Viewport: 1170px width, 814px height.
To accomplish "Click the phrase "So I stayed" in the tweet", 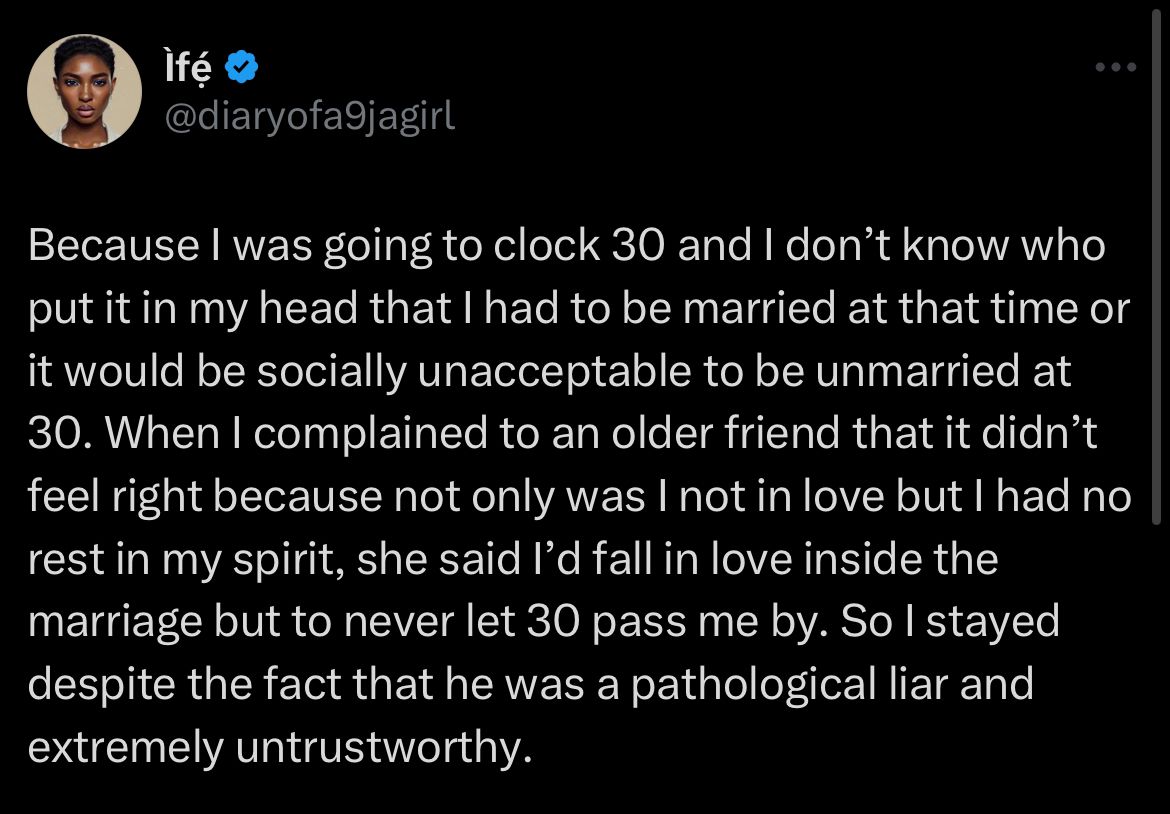I will tap(950, 622).
